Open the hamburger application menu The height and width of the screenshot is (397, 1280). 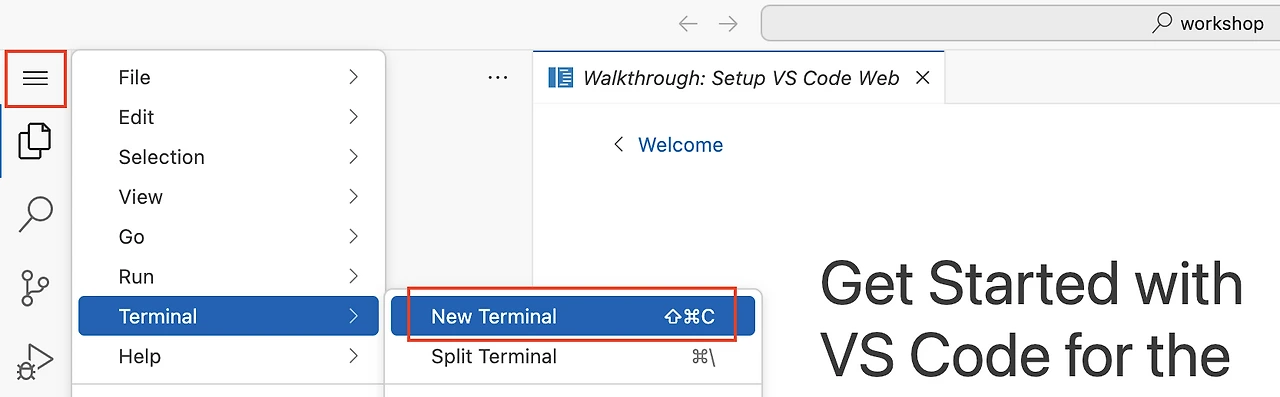(x=36, y=78)
